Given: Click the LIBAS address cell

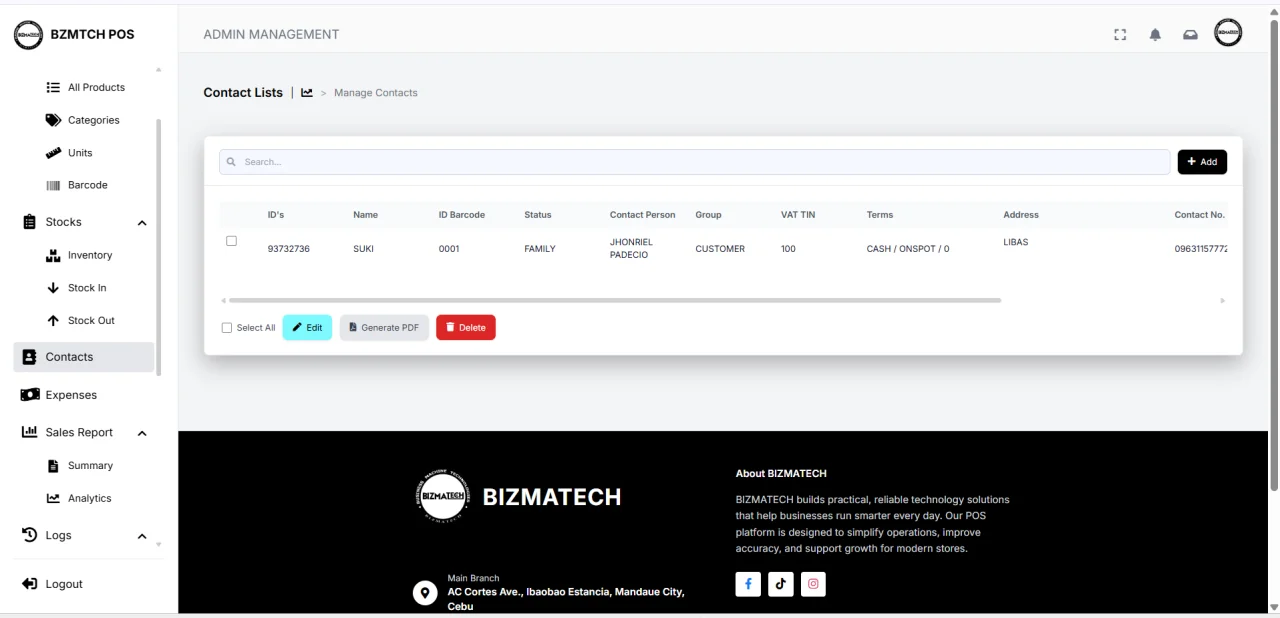Looking at the screenshot, I should click(x=1016, y=242).
